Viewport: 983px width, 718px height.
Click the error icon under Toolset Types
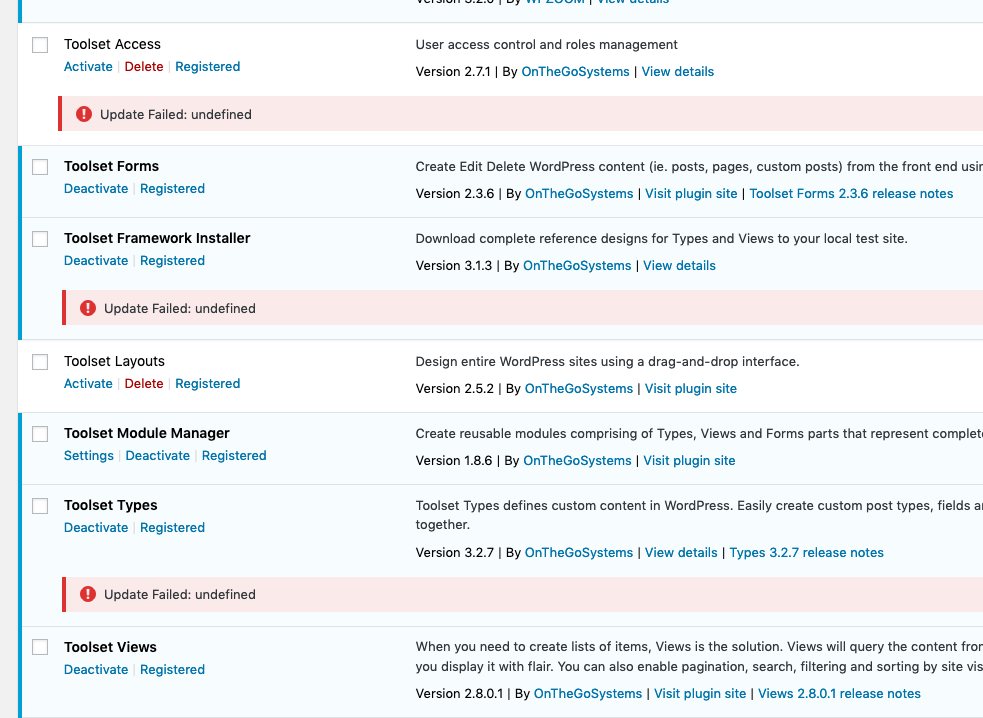click(x=88, y=594)
